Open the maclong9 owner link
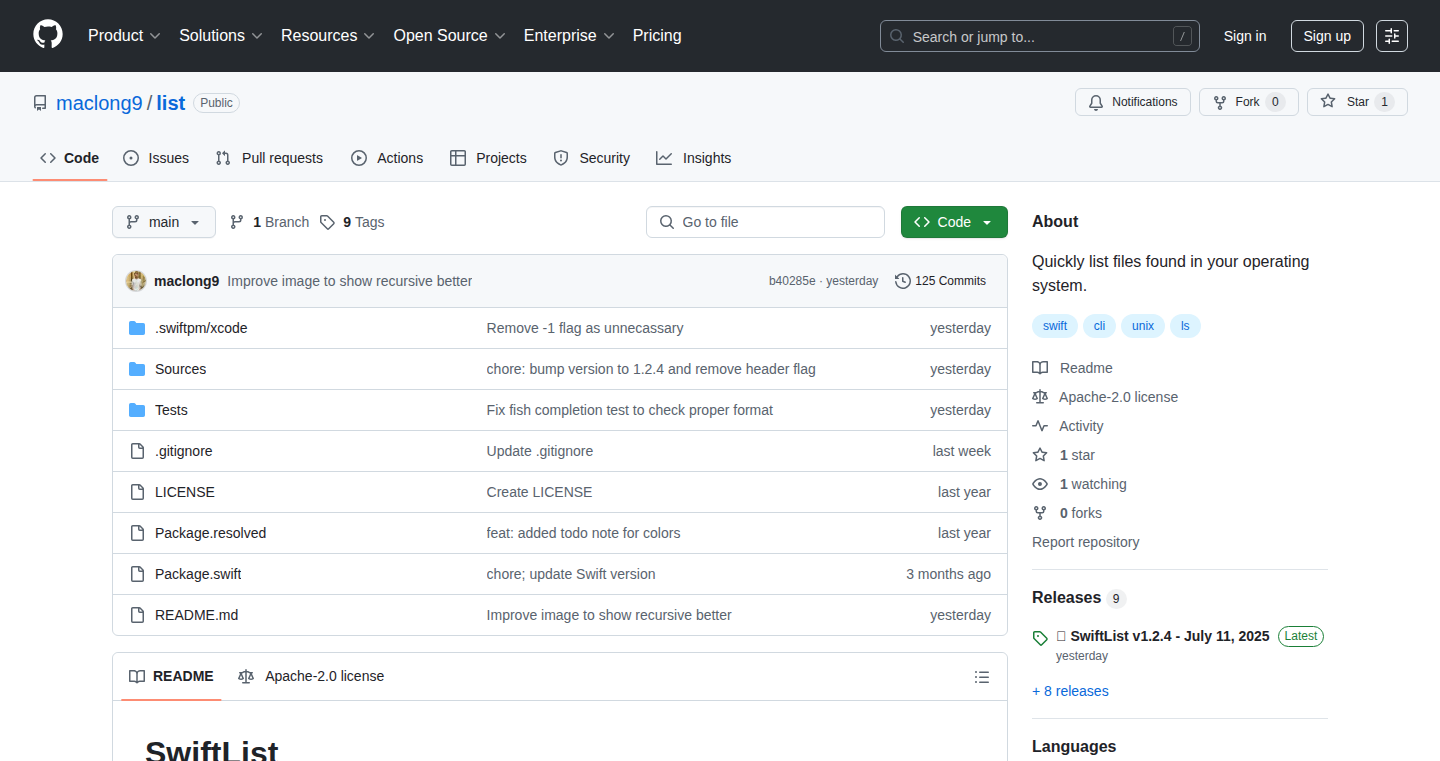 (100, 103)
